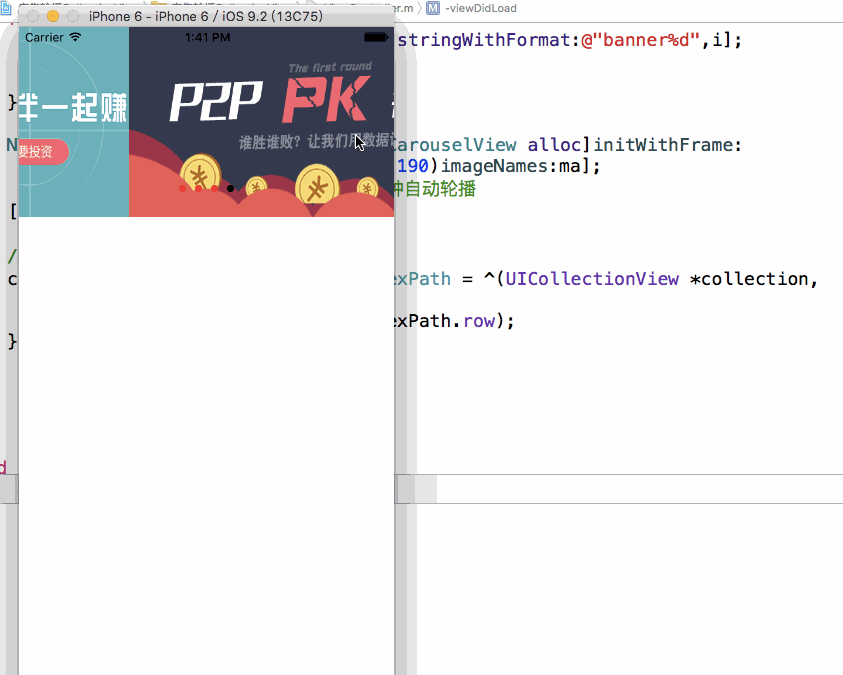
Task: Click stringWithFormat: in the code editor
Action: click(489, 40)
